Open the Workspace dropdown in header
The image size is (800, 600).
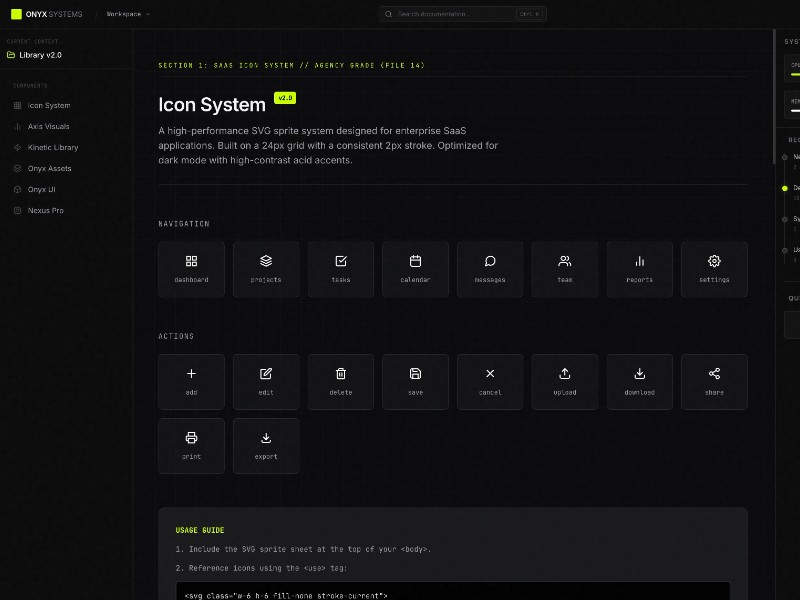click(129, 14)
